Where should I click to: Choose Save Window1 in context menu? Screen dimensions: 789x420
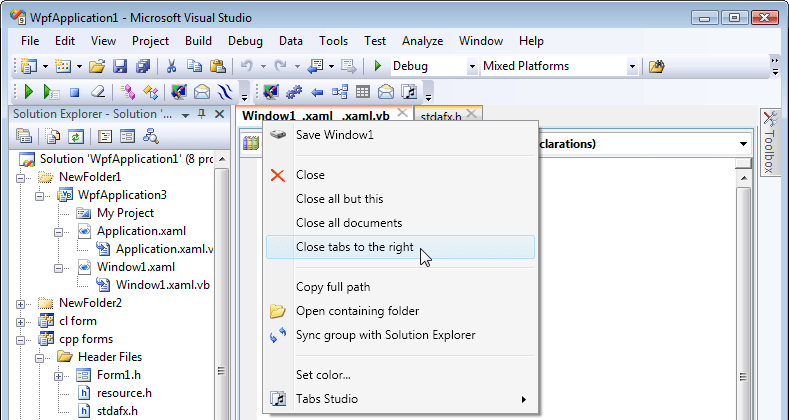pyautogui.click(x=400, y=135)
